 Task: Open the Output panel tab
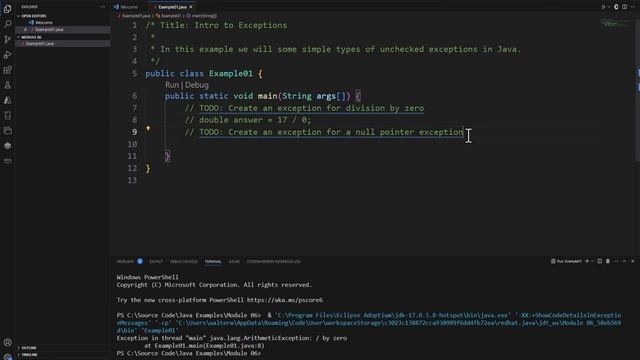click(156, 262)
